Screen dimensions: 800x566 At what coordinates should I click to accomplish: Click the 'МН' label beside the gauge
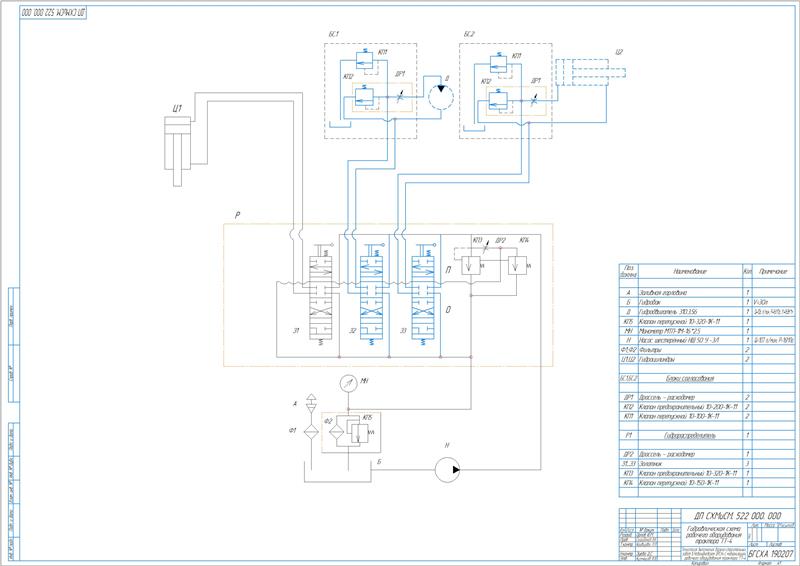pyautogui.click(x=365, y=381)
